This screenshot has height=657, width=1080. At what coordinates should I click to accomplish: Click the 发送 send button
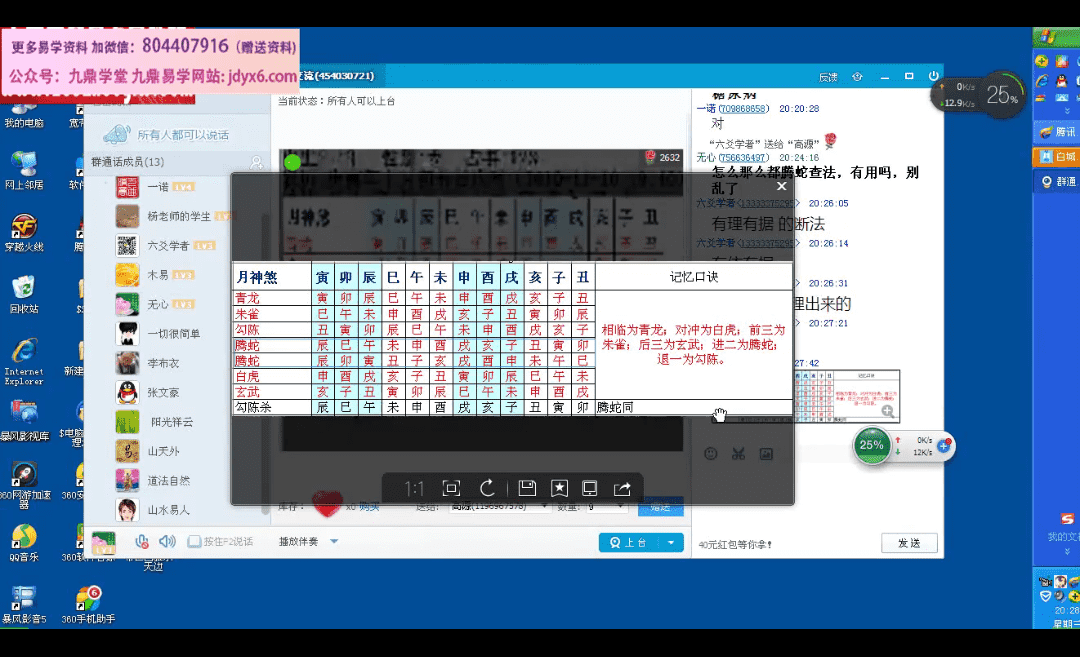tap(908, 543)
